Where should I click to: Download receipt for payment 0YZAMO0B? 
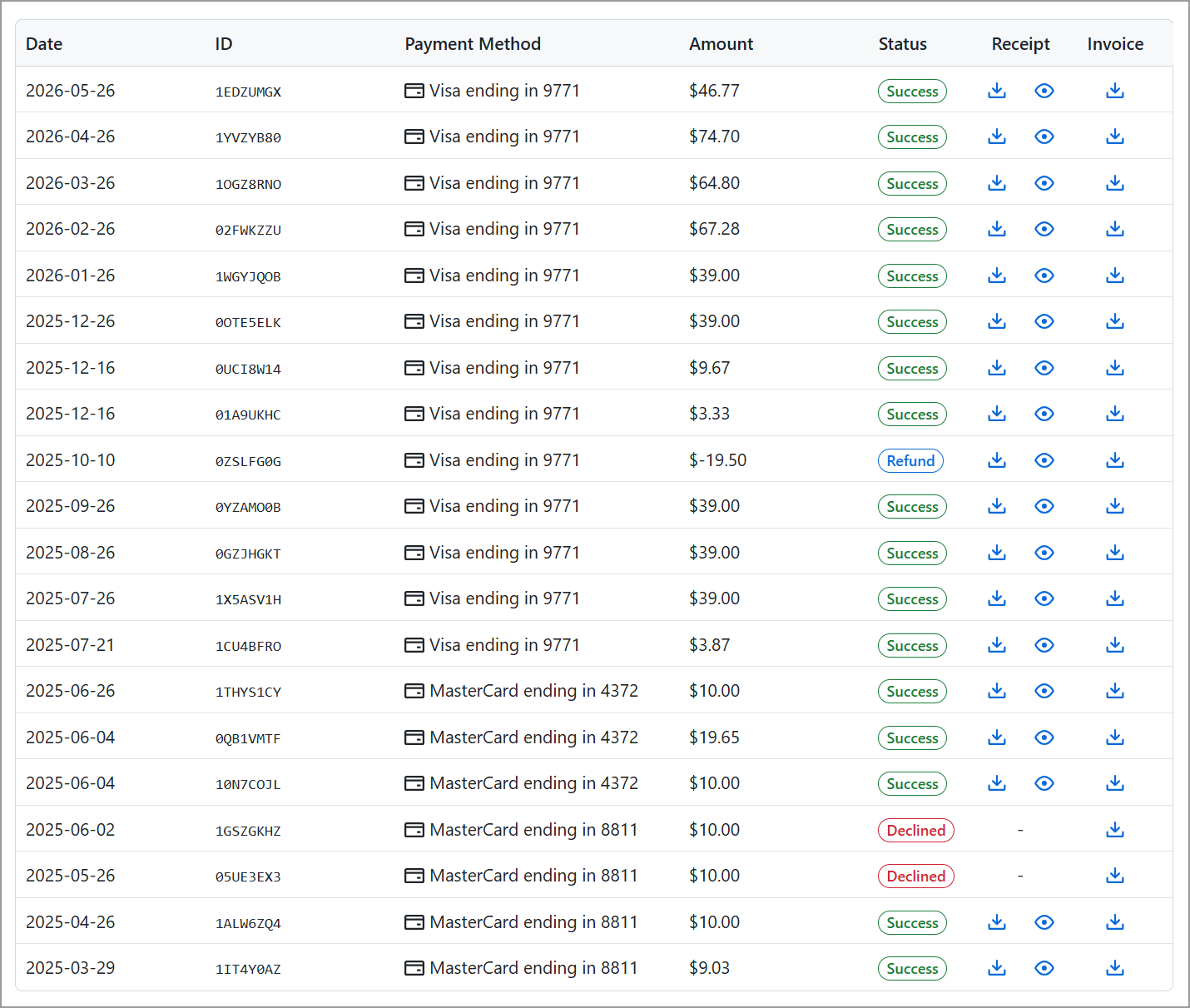coord(997,506)
